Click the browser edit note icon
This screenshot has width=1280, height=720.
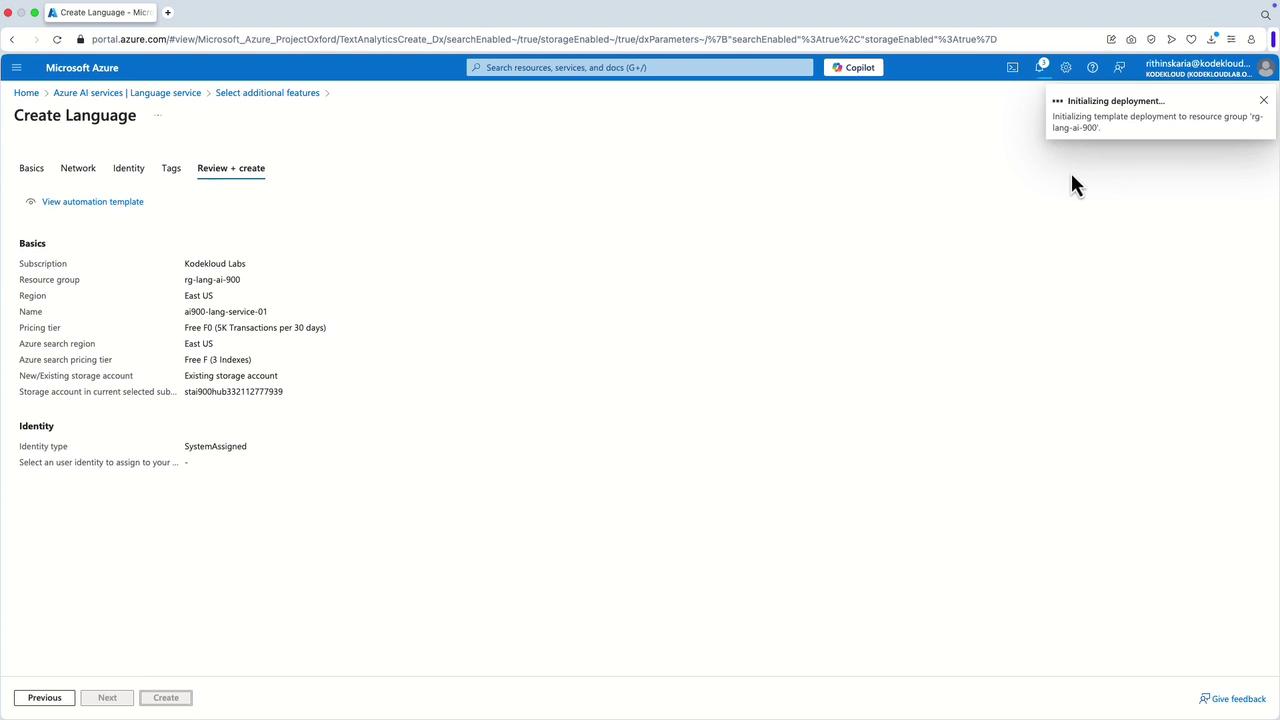[1111, 40]
